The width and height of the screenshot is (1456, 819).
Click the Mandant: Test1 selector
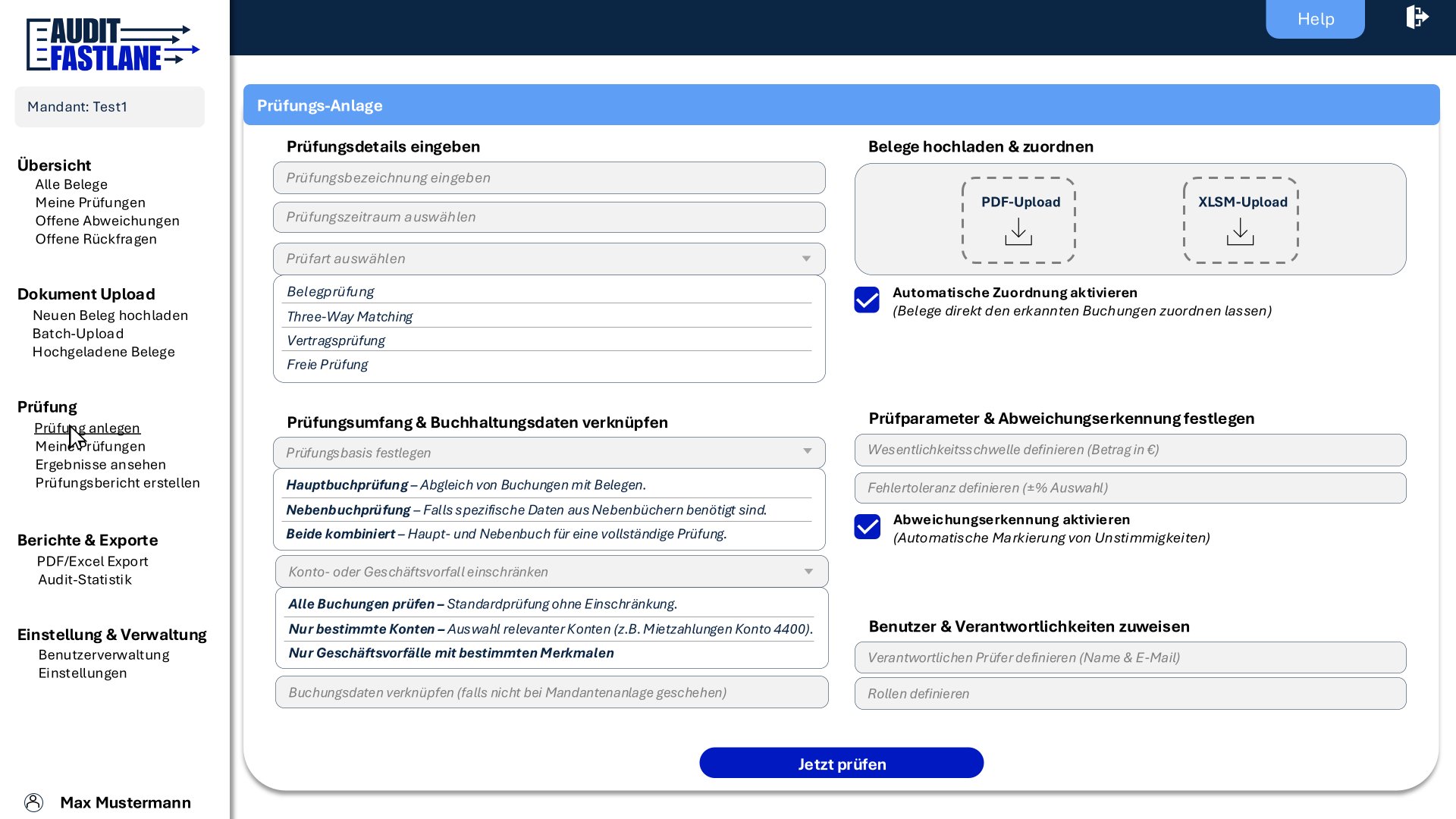click(110, 107)
